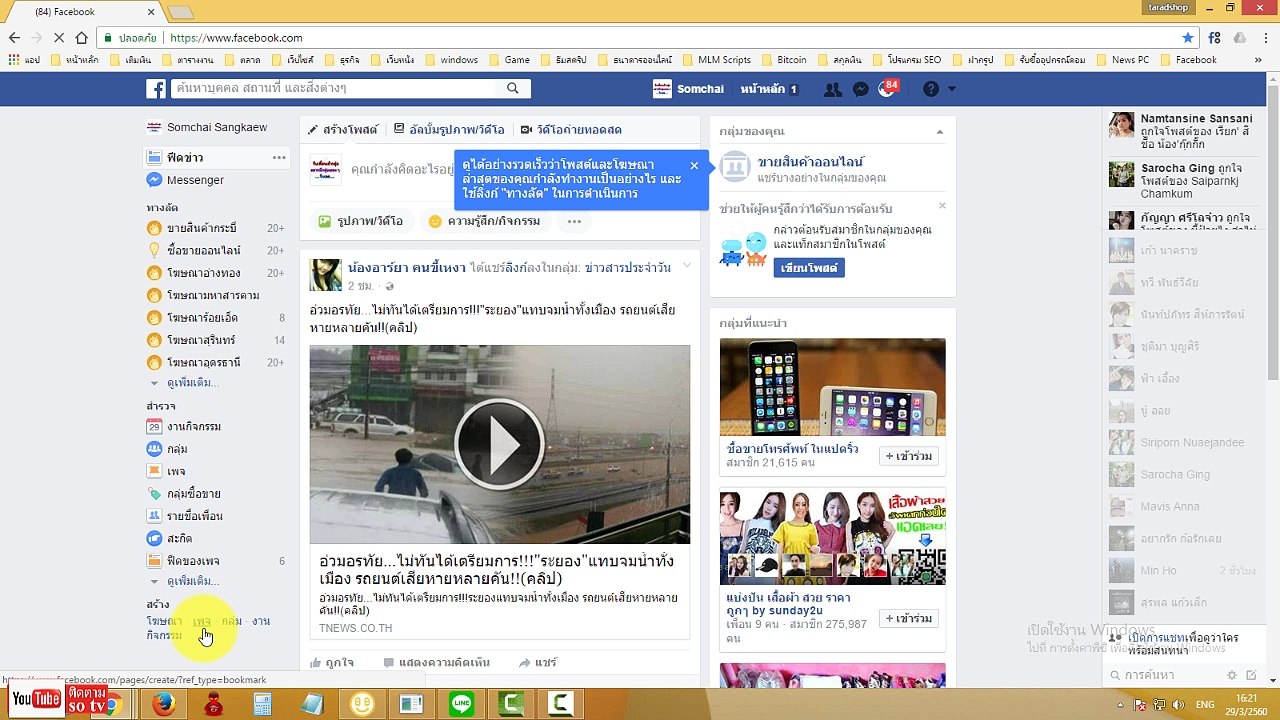Open the post options chevron on the video post

pyautogui.click(x=687, y=266)
